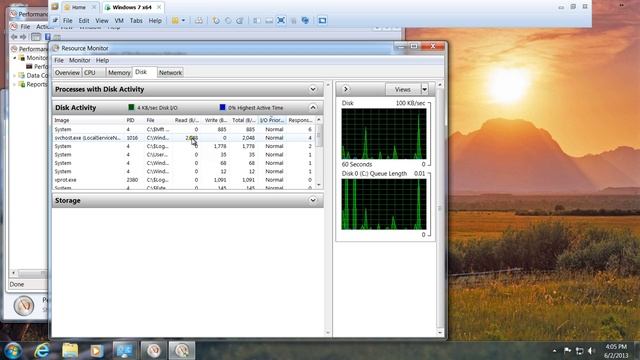Click the taskbar clock showing 4:05 PM

click(616, 351)
